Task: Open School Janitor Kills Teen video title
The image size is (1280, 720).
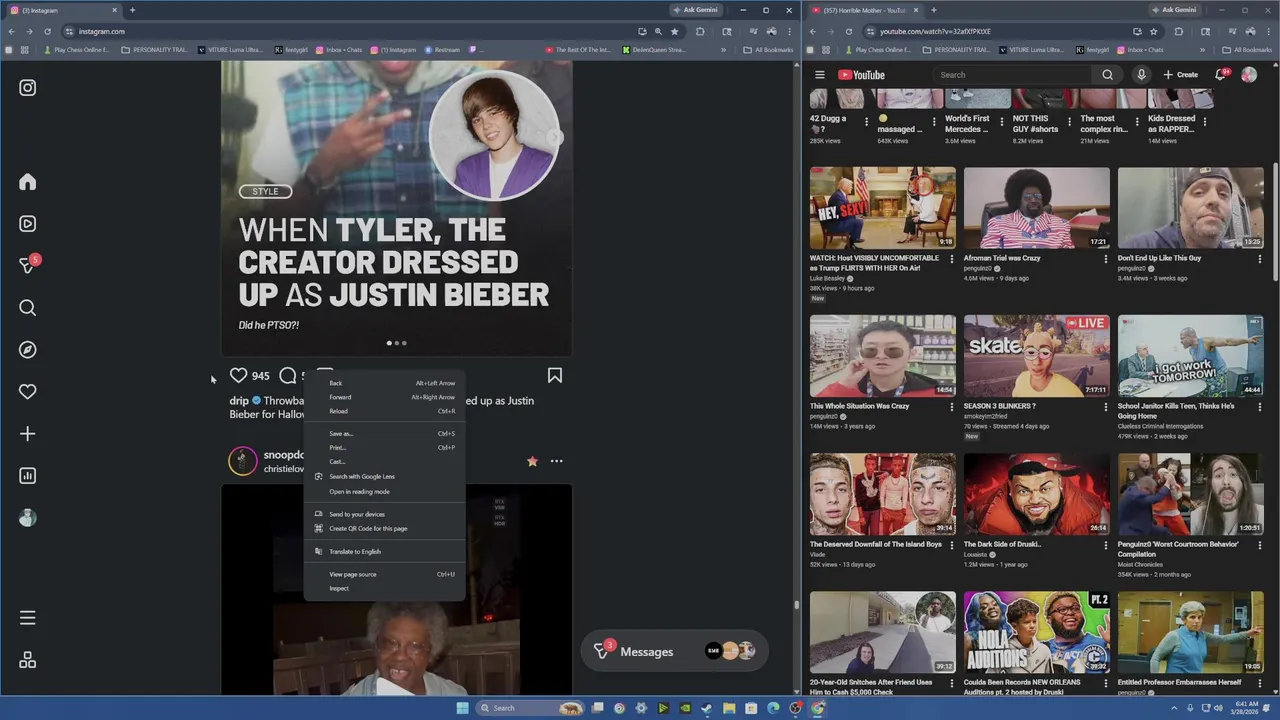Action: point(1176,411)
